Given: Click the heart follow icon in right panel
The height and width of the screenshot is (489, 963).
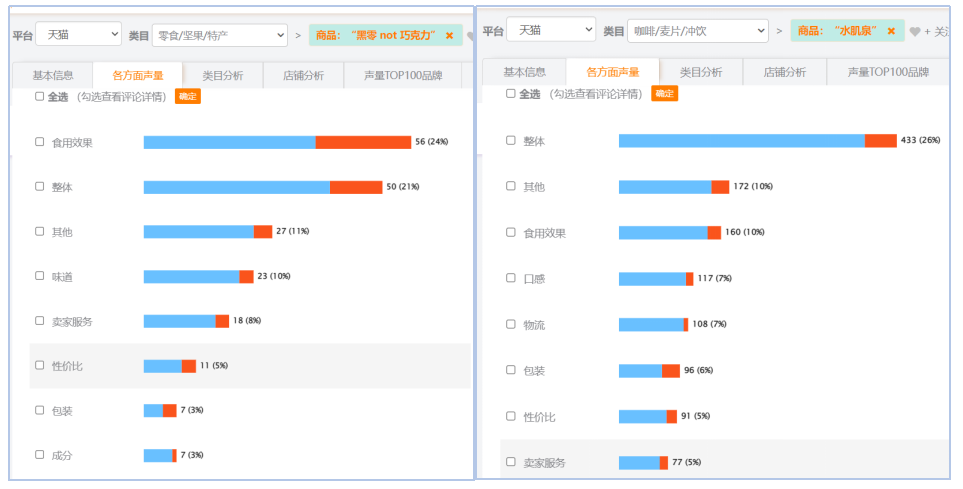Looking at the screenshot, I should coord(915,31).
